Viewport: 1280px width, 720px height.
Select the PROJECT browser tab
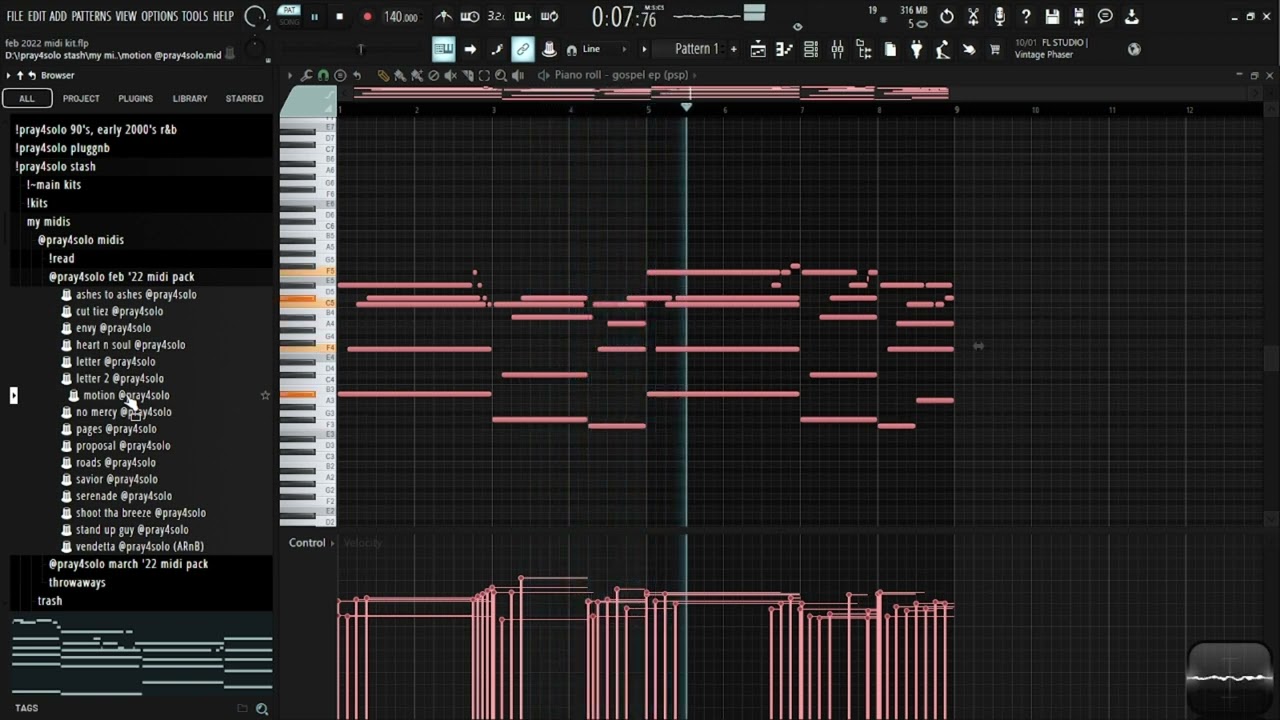[x=81, y=99]
